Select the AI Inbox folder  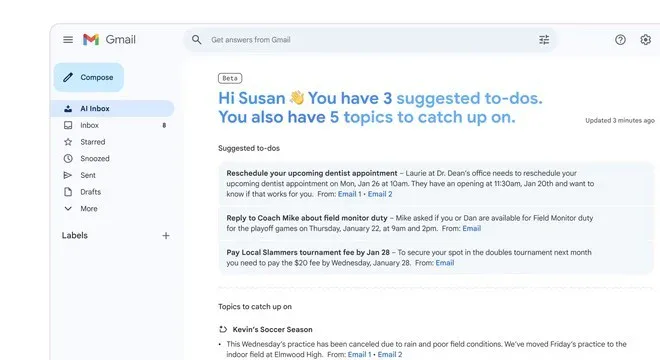tap(112, 109)
